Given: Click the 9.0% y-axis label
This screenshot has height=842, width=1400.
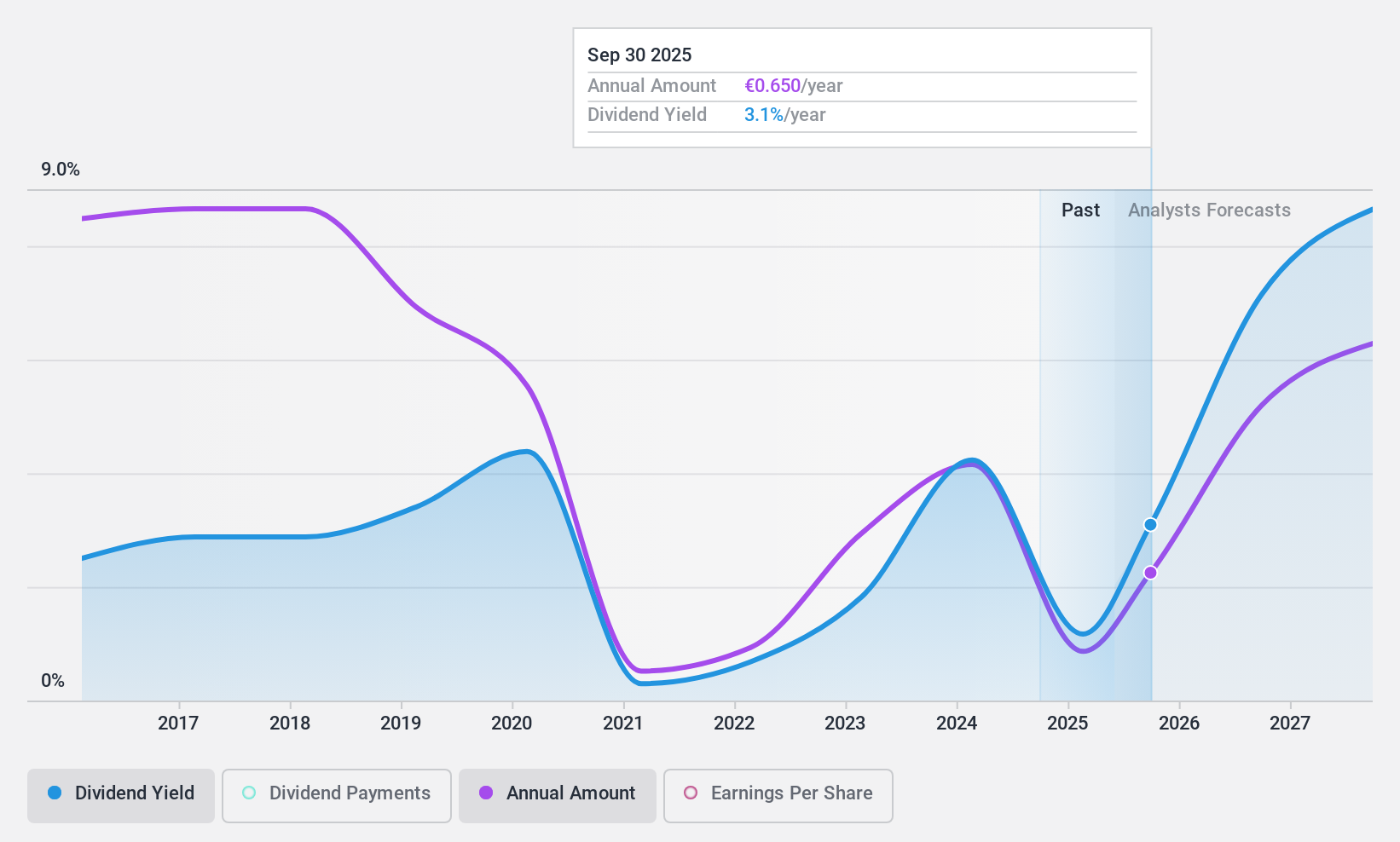Looking at the screenshot, I should tap(61, 170).
